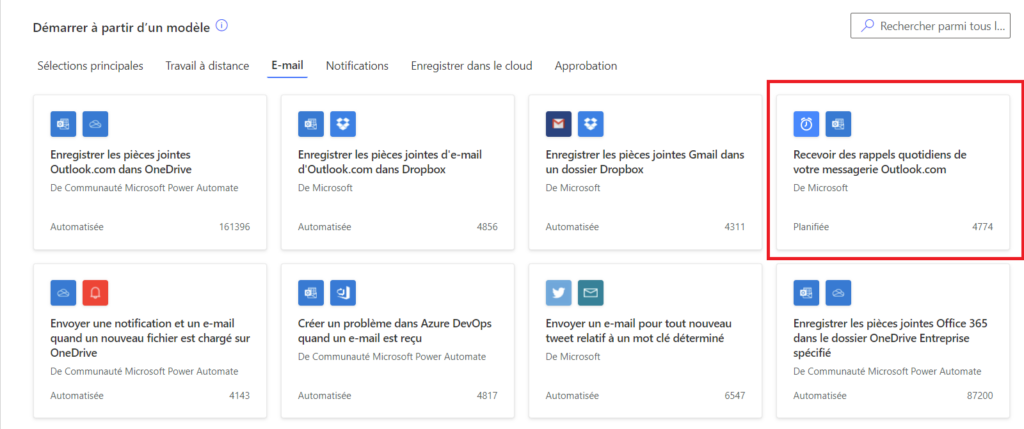Go to the Enregistrer dans le cloud tab

(x=471, y=66)
